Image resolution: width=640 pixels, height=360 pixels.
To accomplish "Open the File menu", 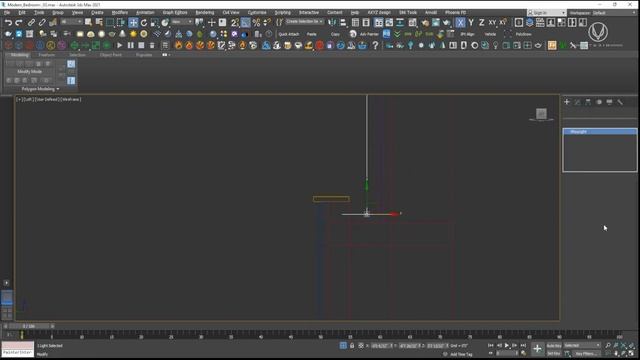I will tap(7, 13).
